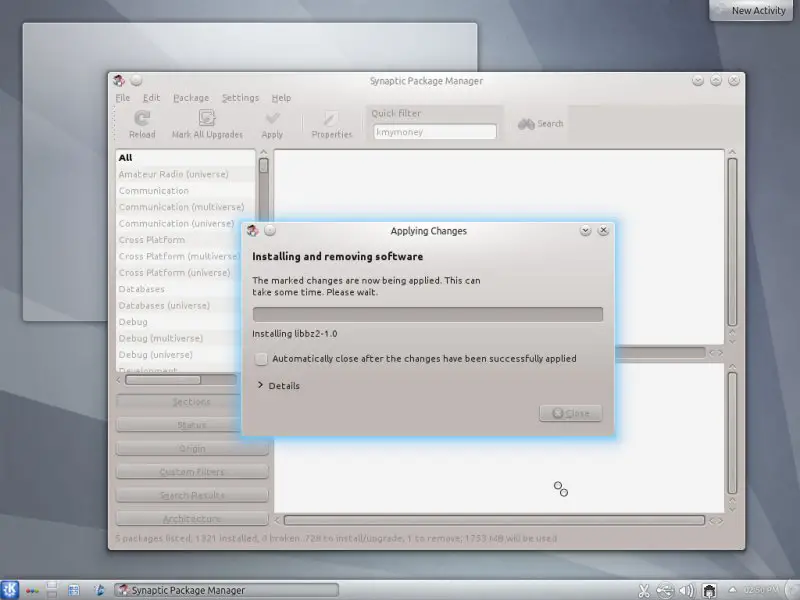Click the Architecture button

click(x=192, y=519)
